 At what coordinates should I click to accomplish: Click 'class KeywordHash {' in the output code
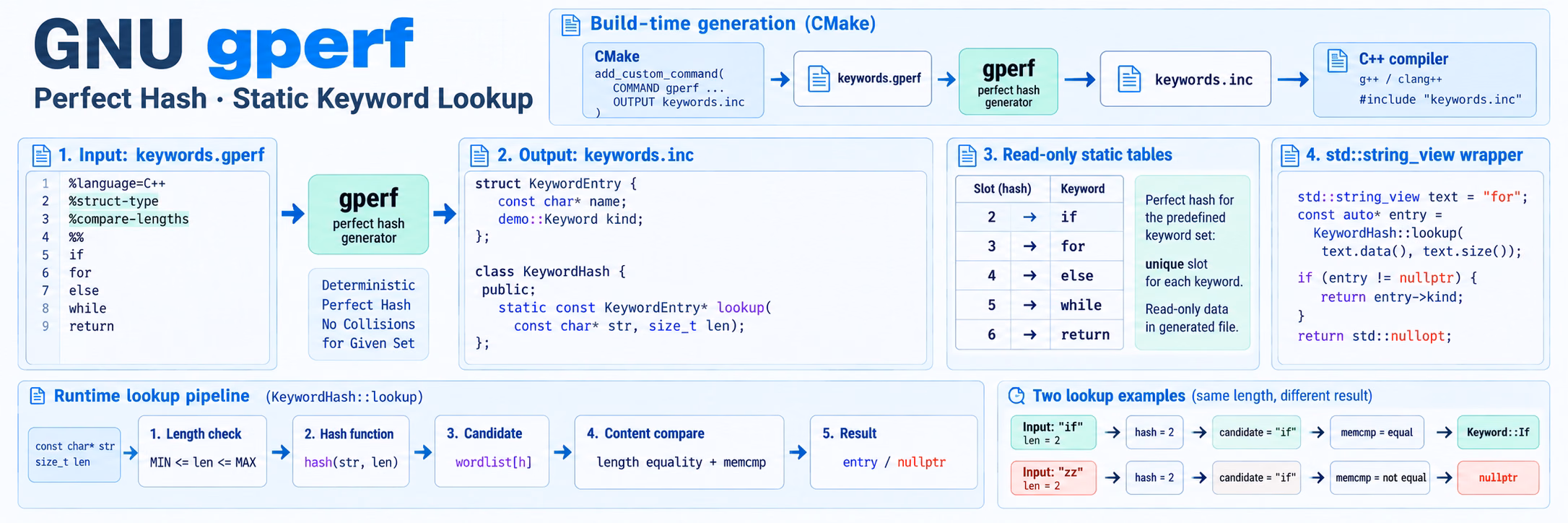550,272
